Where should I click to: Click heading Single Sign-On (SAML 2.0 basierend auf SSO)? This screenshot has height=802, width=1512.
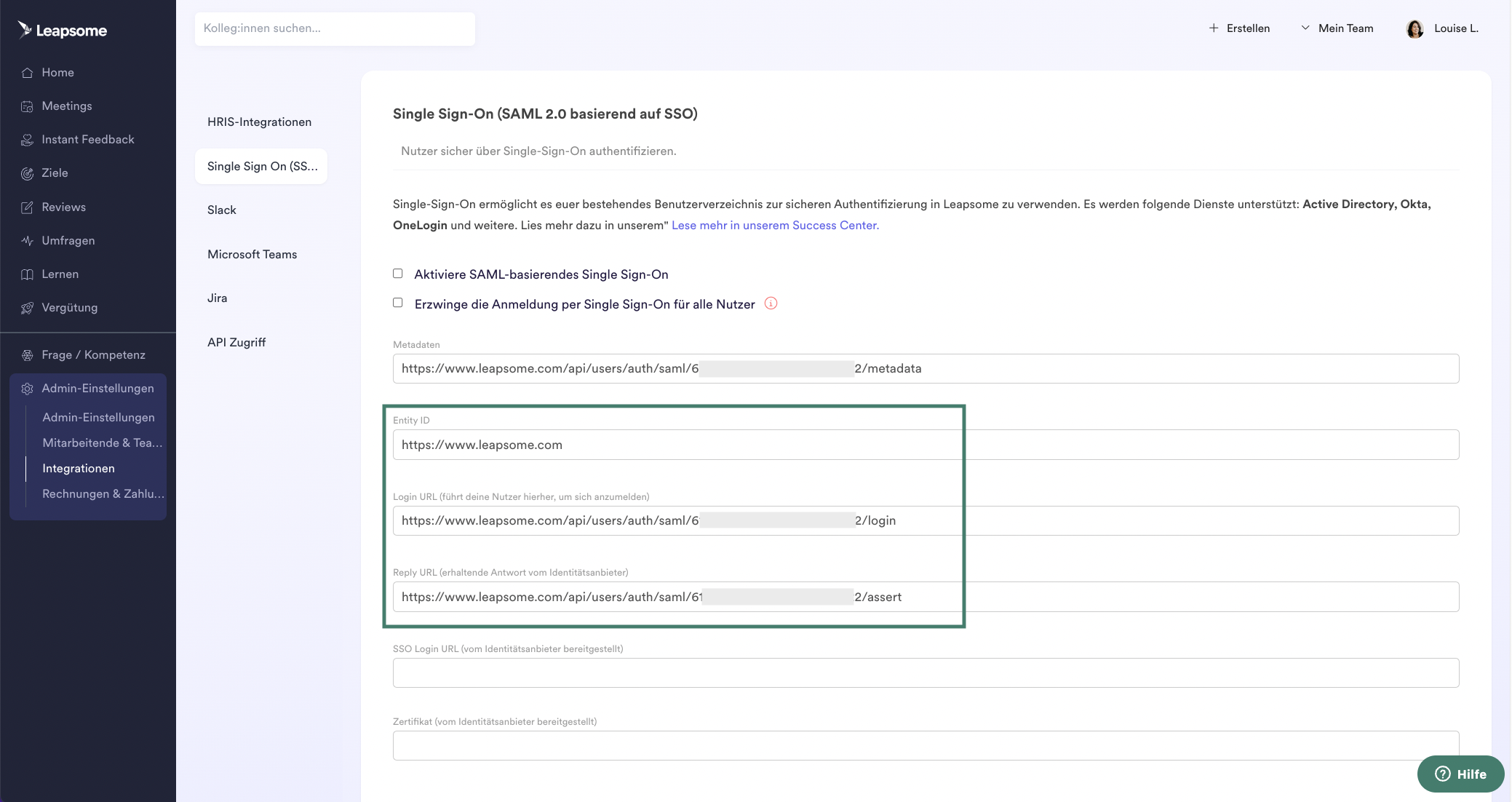click(545, 114)
